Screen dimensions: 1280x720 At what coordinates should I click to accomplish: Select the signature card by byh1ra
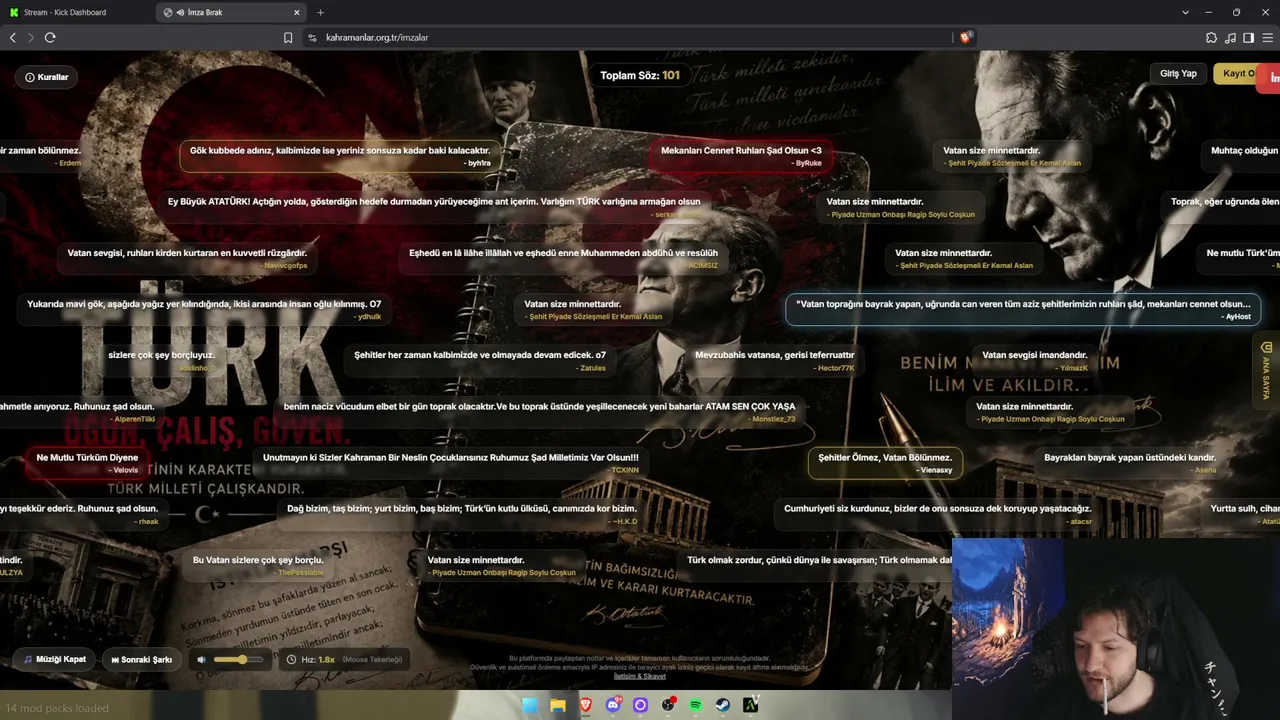(340, 156)
